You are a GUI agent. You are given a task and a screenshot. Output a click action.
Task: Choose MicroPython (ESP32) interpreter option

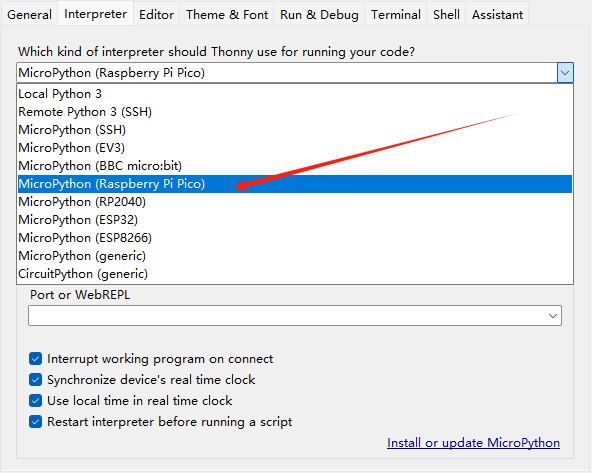[295, 220]
